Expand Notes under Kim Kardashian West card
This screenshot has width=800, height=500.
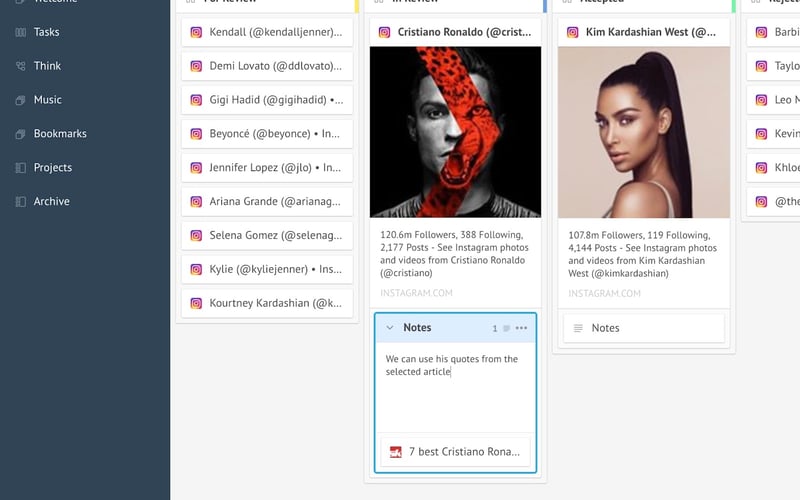(x=644, y=329)
